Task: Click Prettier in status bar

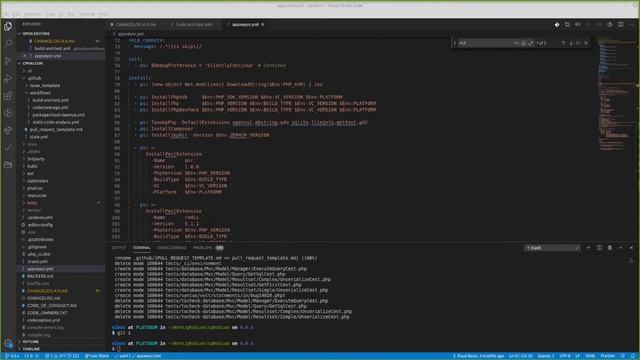Action: coord(607,356)
